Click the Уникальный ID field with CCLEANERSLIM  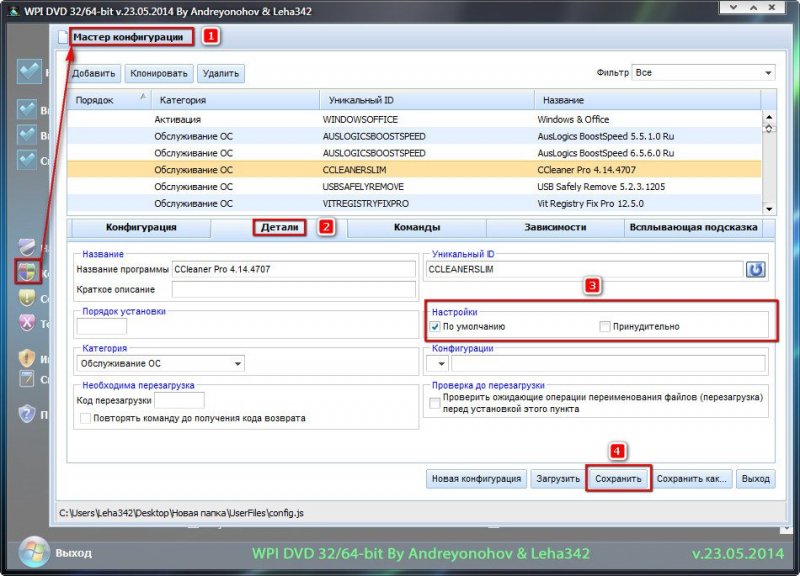pos(585,269)
